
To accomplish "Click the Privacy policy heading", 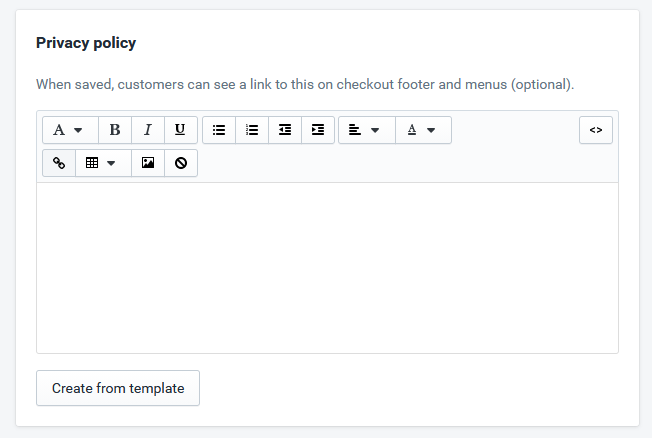I will [x=86, y=43].
